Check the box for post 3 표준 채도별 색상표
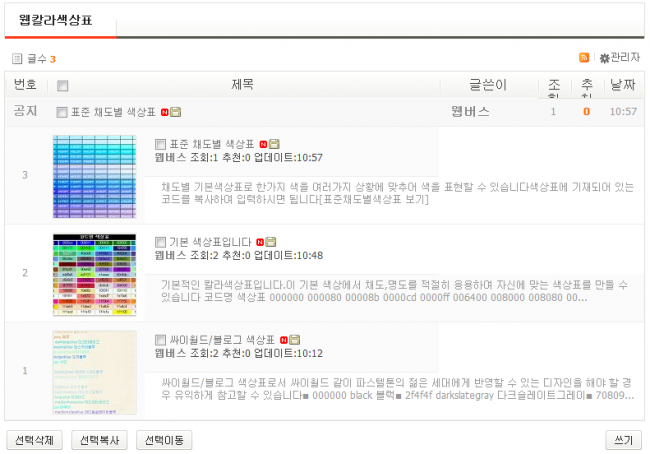The image size is (650, 454). pos(160,144)
